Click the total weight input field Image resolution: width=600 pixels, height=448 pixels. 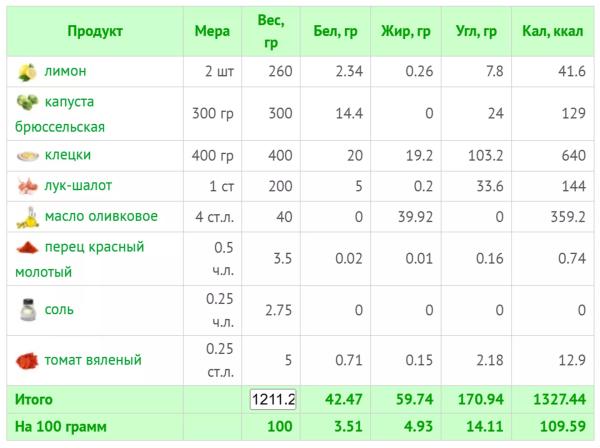pos(272,399)
